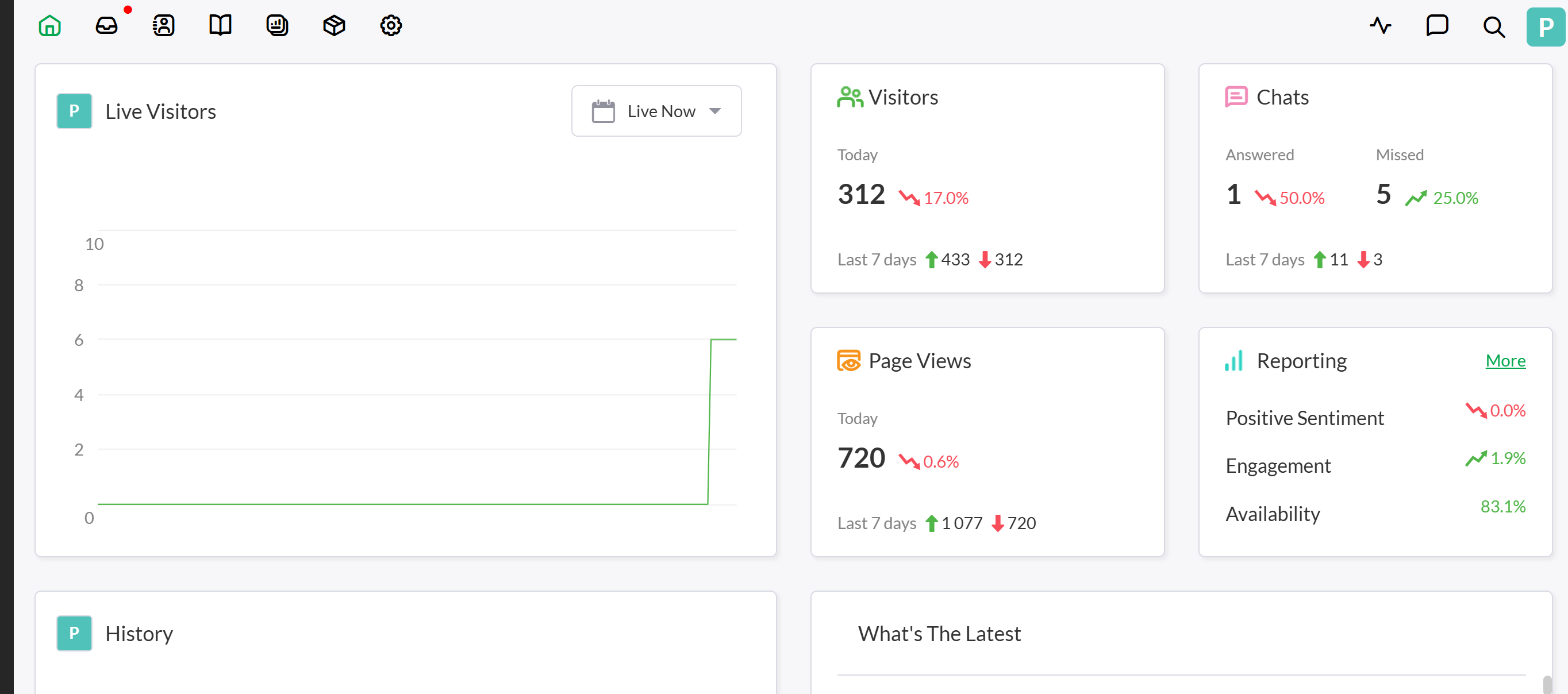The image size is (1568, 694).
Task: Open the Add-ons cube icon
Action: pyautogui.click(x=334, y=25)
